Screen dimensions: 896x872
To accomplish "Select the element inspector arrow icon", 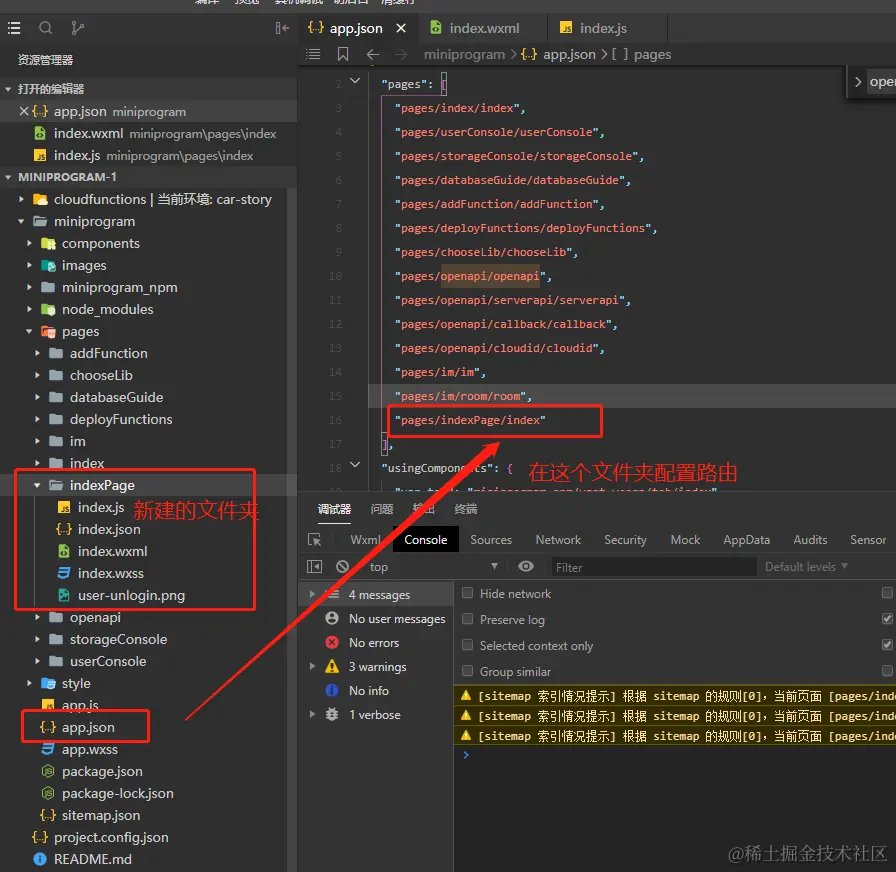I will [315, 540].
